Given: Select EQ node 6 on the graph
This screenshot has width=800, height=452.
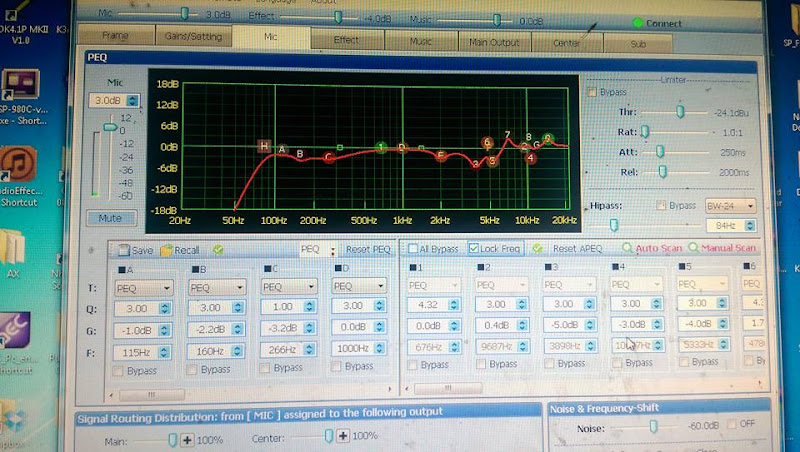Looking at the screenshot, I should [x=487, y=142].
